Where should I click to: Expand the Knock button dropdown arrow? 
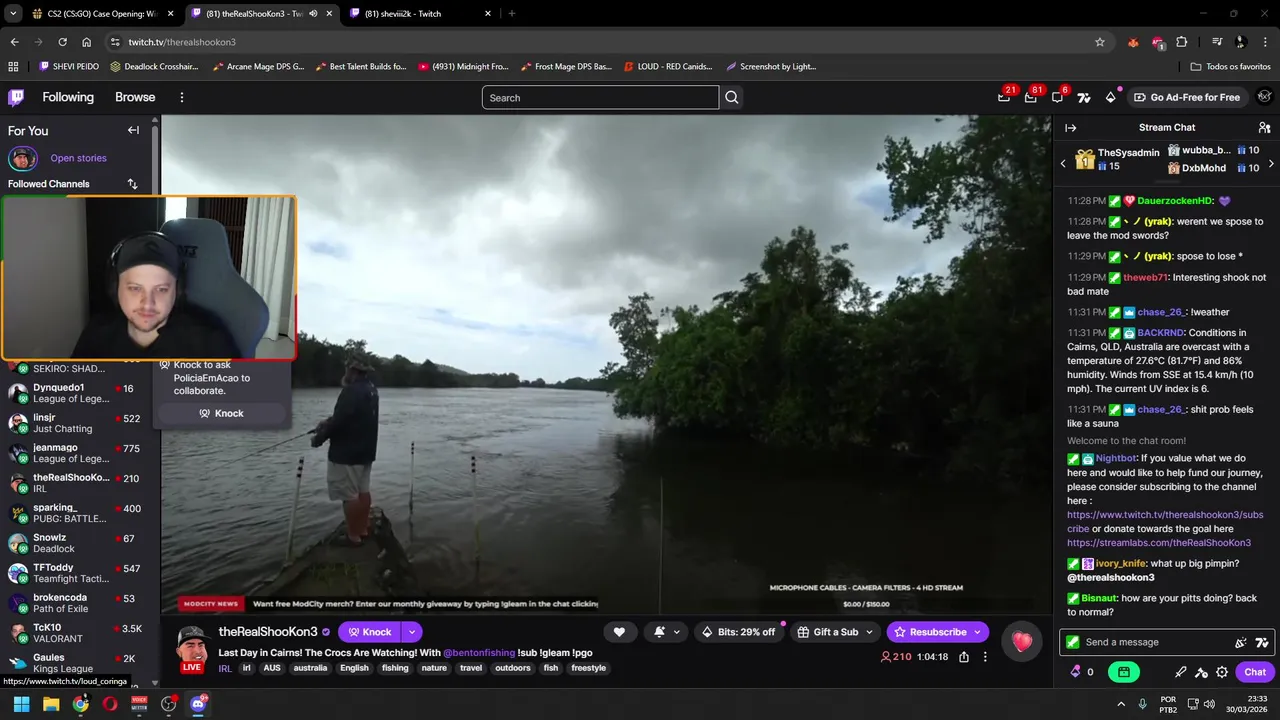click(412, 632)
